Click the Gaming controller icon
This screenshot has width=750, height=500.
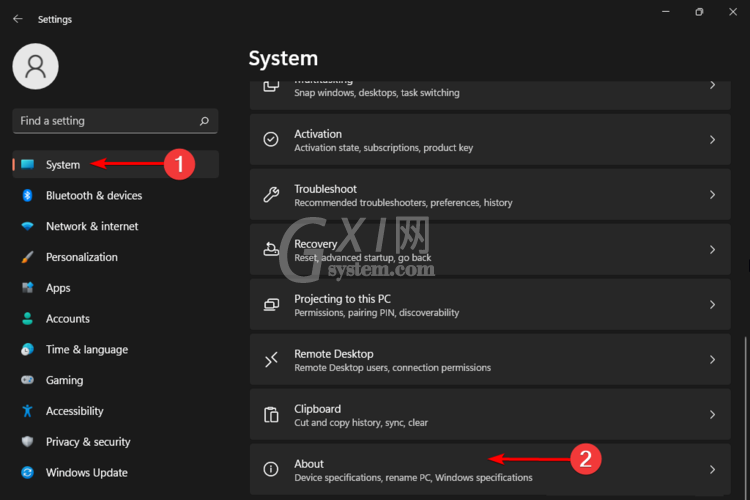(x=27, y=380)
